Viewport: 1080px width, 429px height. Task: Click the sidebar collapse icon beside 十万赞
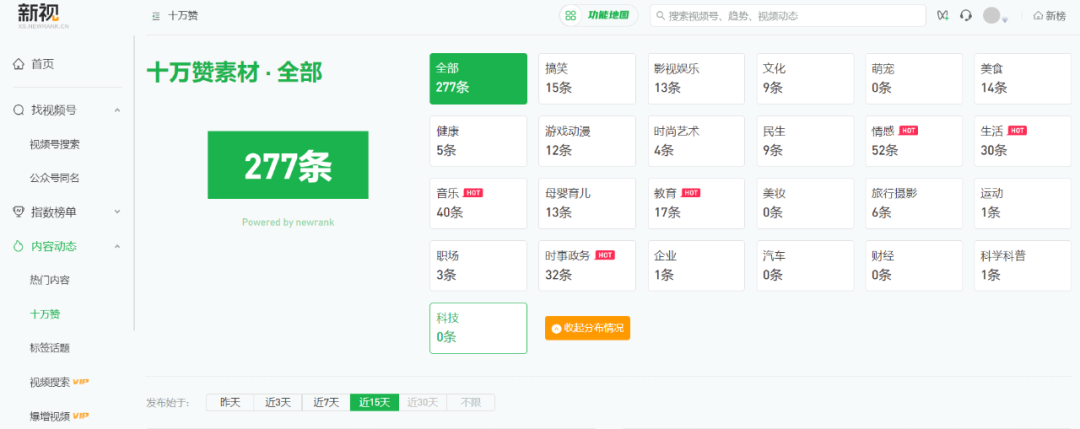(x=155, y=16)
